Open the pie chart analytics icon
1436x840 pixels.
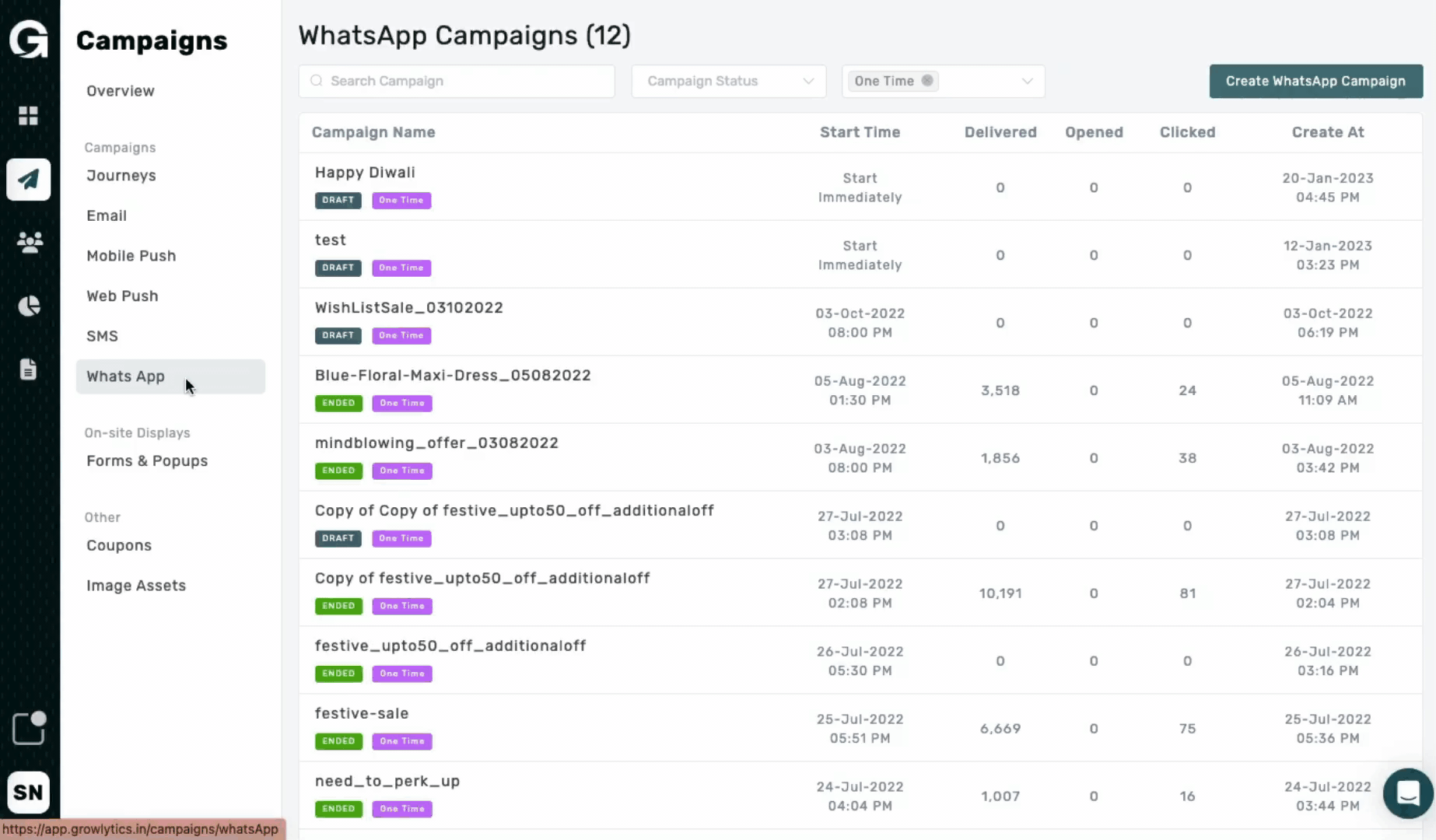coord(29,306)
